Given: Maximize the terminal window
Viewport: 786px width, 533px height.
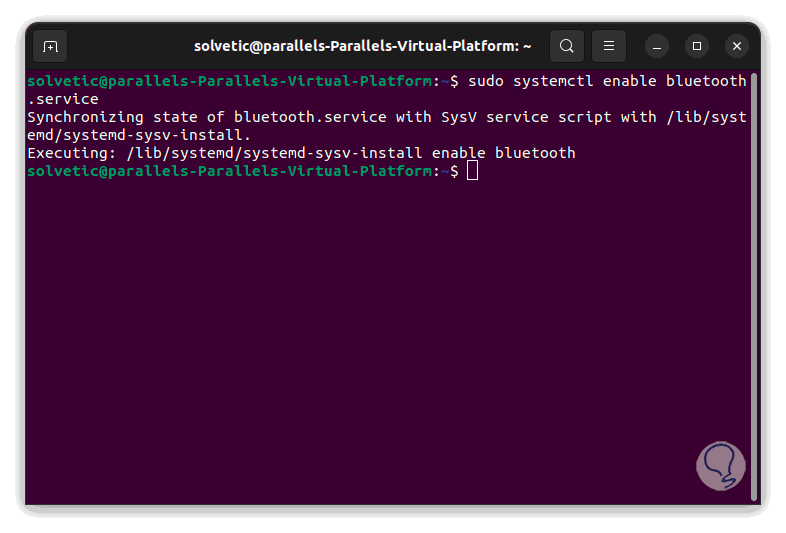Looking at the screenshot, I should pyautogui.click(x=697, y=46).
